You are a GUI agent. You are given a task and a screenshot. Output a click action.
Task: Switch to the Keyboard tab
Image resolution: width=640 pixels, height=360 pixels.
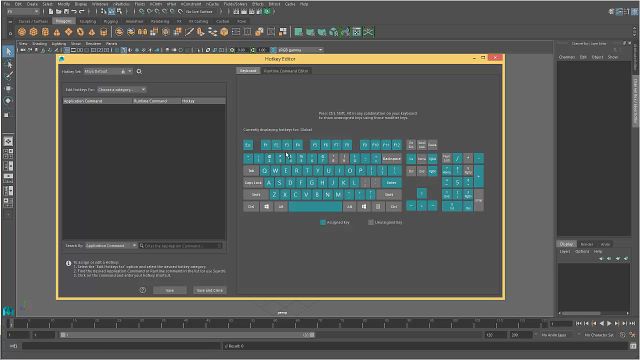(248, 71)
